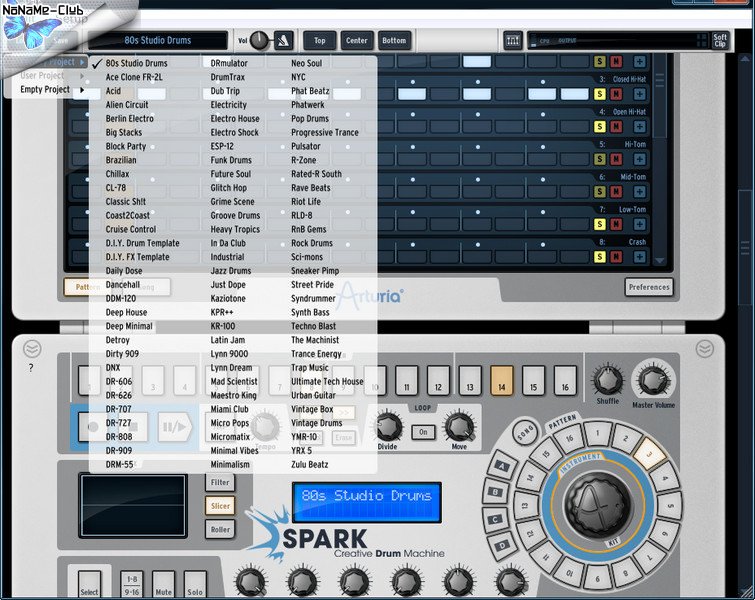Collapse panel with the top-right chevron icon
This screenshot has width=755, height=600.
pyautogui.click(x=706, y=348)
